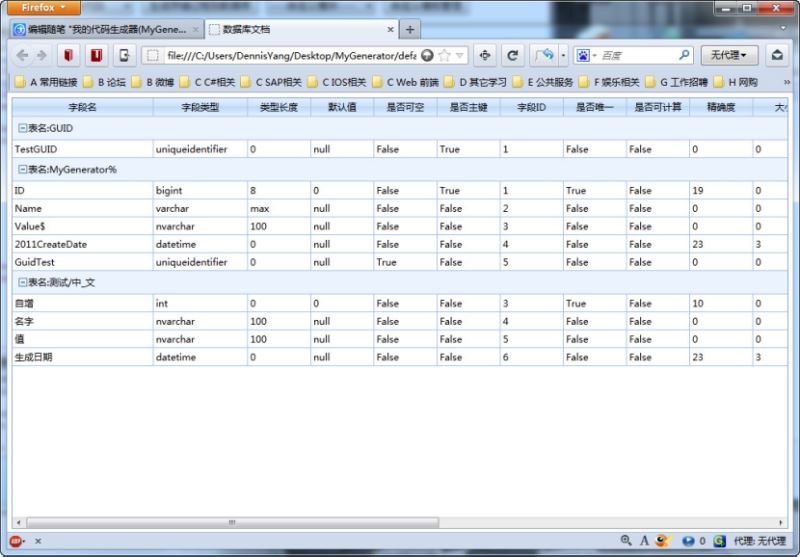800x557 pixels.
Task: Collapse the 表名:测试/中_文 group
Action: click(22, 283)
